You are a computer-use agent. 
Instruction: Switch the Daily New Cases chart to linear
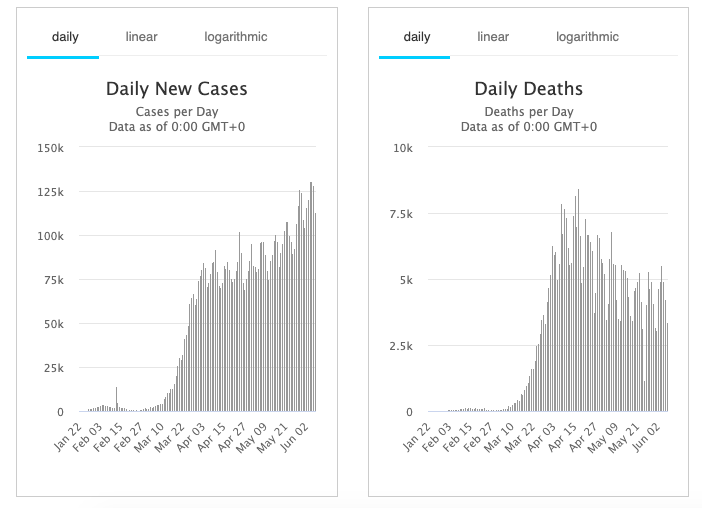(141, 37)
